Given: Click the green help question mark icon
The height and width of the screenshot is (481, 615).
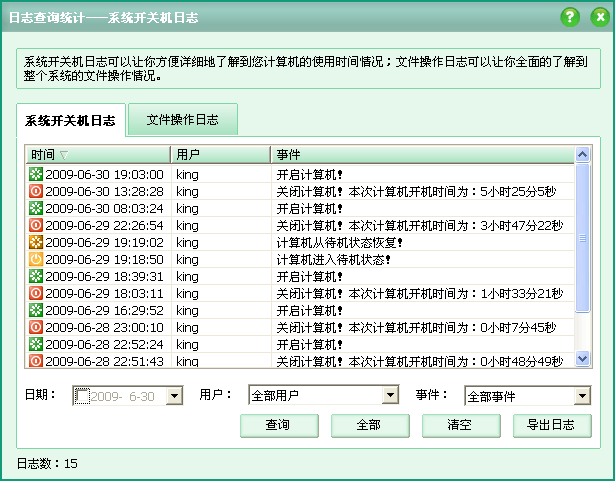Looking at the screenshot, I should tap(570, 17).
